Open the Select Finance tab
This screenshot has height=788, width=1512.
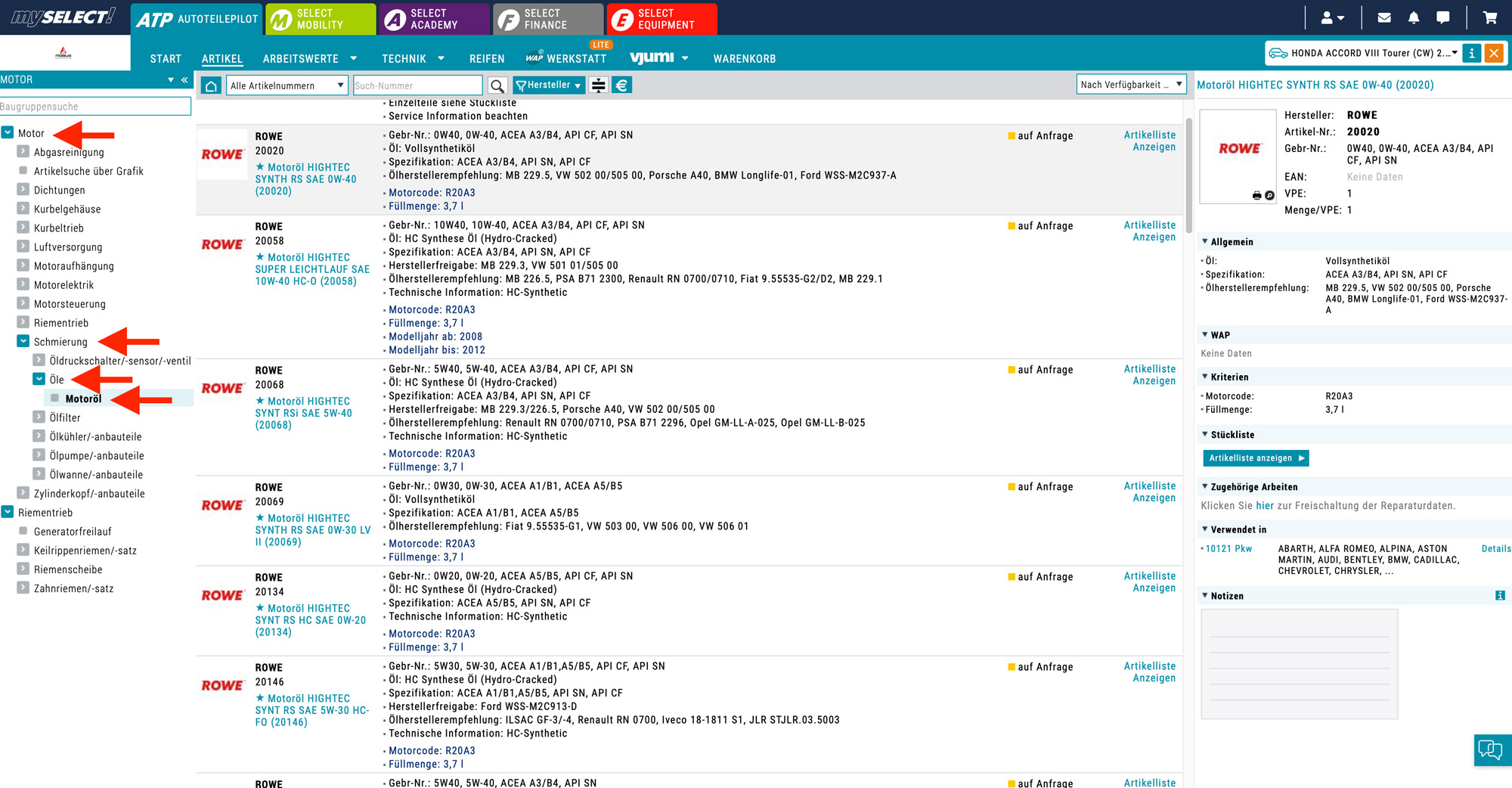(548, 19)
